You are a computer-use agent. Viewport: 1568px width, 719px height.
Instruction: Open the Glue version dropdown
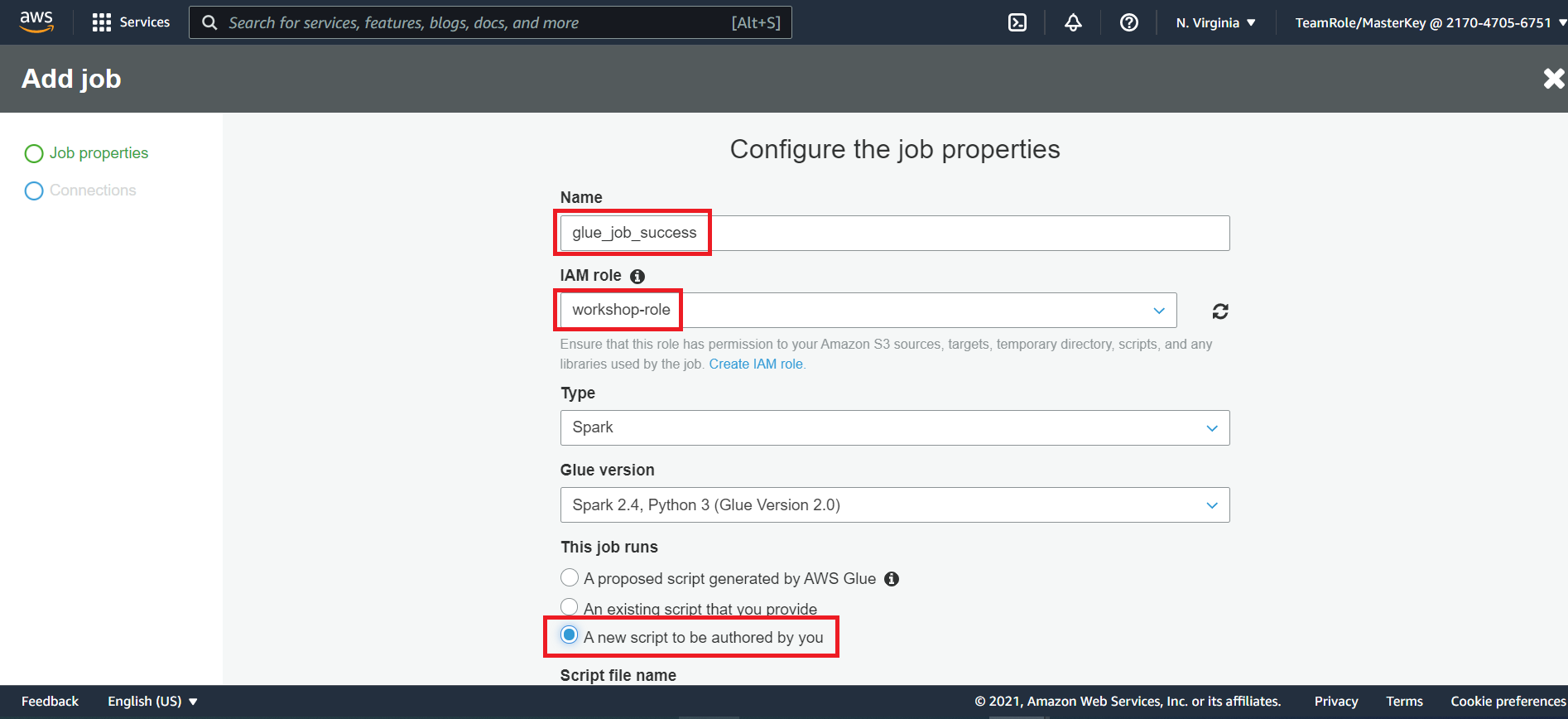pos(895,504)
